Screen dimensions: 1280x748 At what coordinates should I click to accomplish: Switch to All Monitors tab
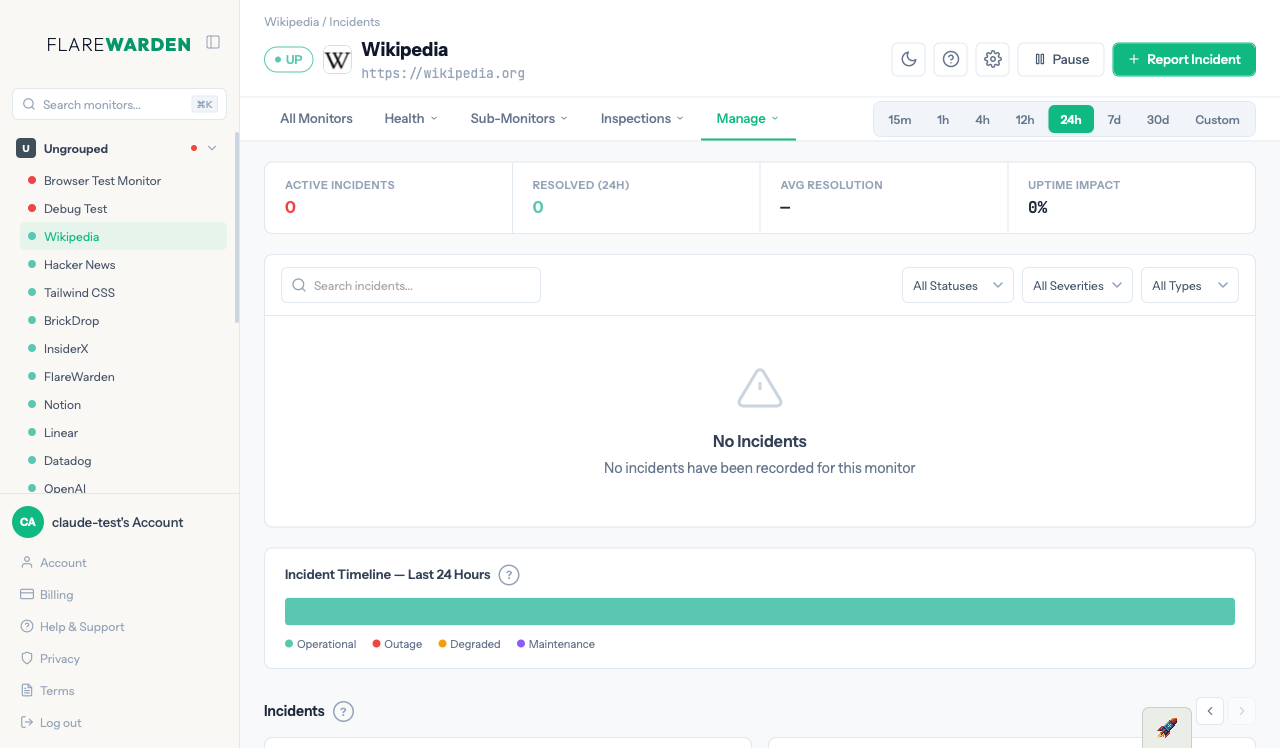click(316, 118)
